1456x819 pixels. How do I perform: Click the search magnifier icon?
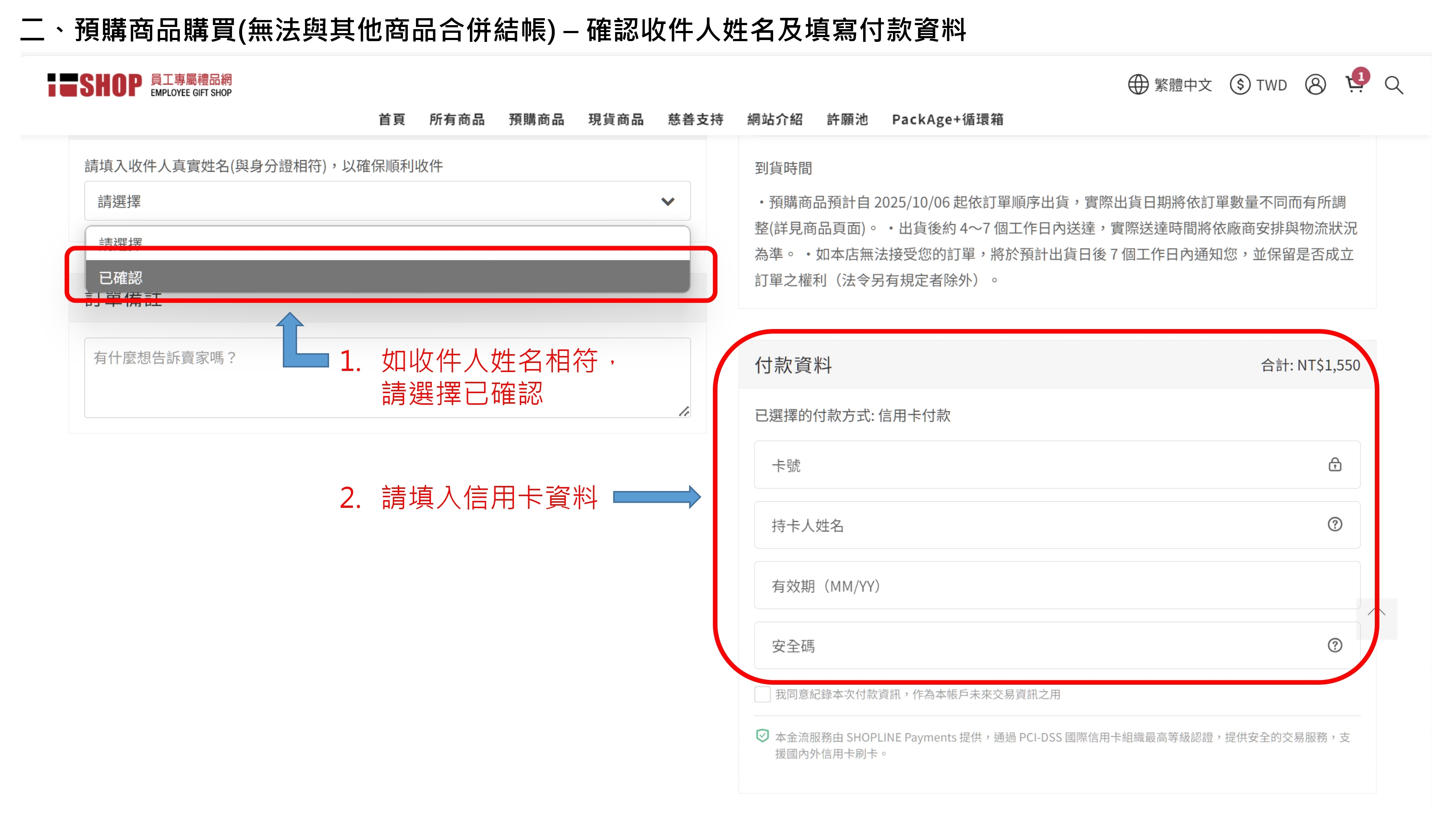coord(1394,85)
